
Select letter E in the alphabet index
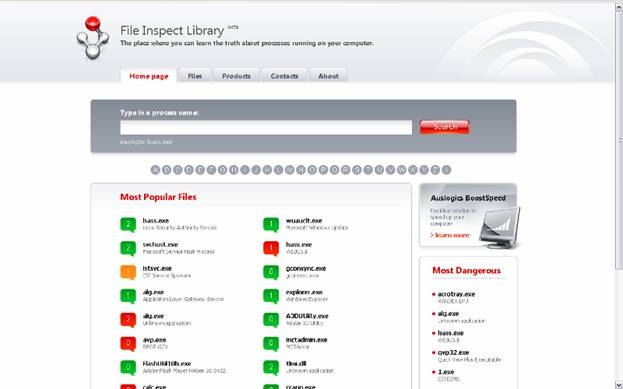click(x=200, y=170)
